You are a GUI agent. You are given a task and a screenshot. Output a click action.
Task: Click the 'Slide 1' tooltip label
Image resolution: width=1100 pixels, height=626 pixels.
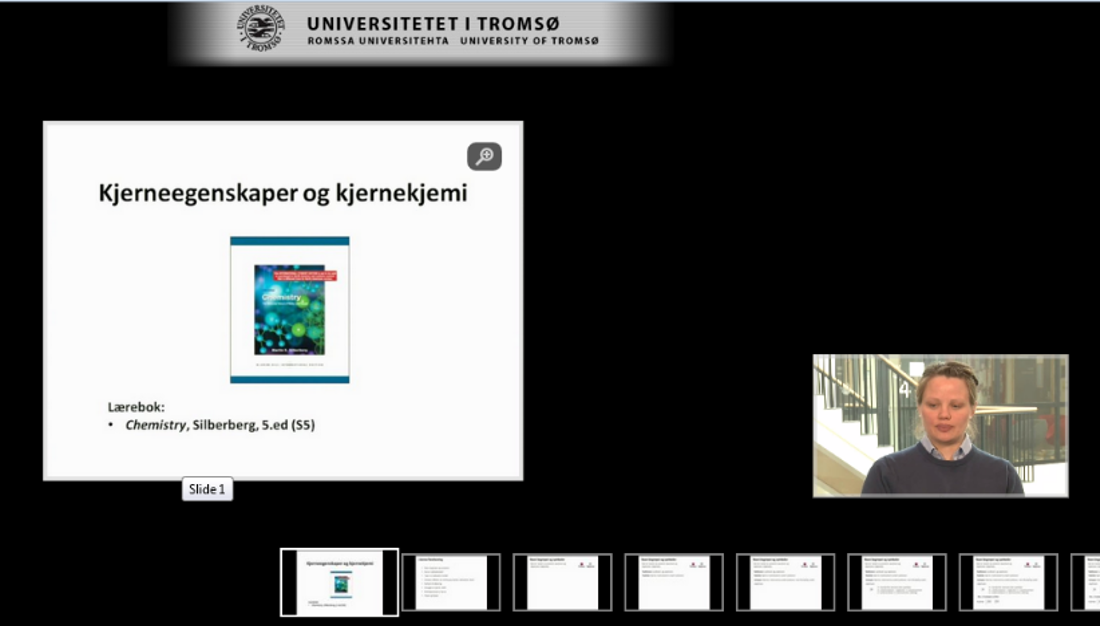pos(207,489)
